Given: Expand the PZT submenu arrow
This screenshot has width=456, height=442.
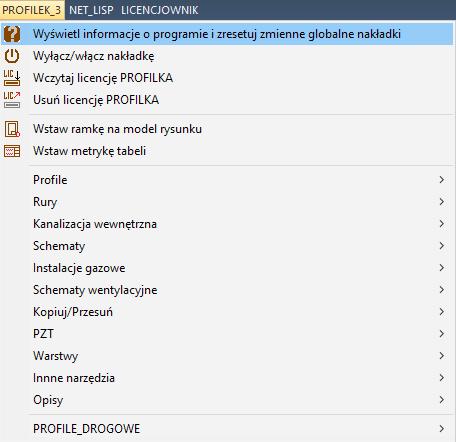Looking at the screenshot, I should [x=442, y=334].
